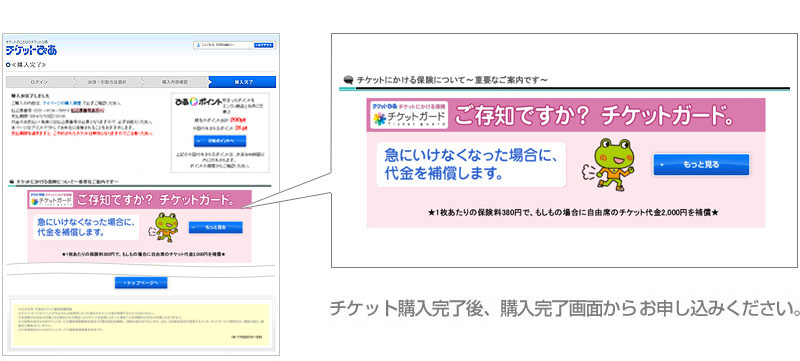
Task: Click the red 200pt points total
Action: click(x=239, y=119)
